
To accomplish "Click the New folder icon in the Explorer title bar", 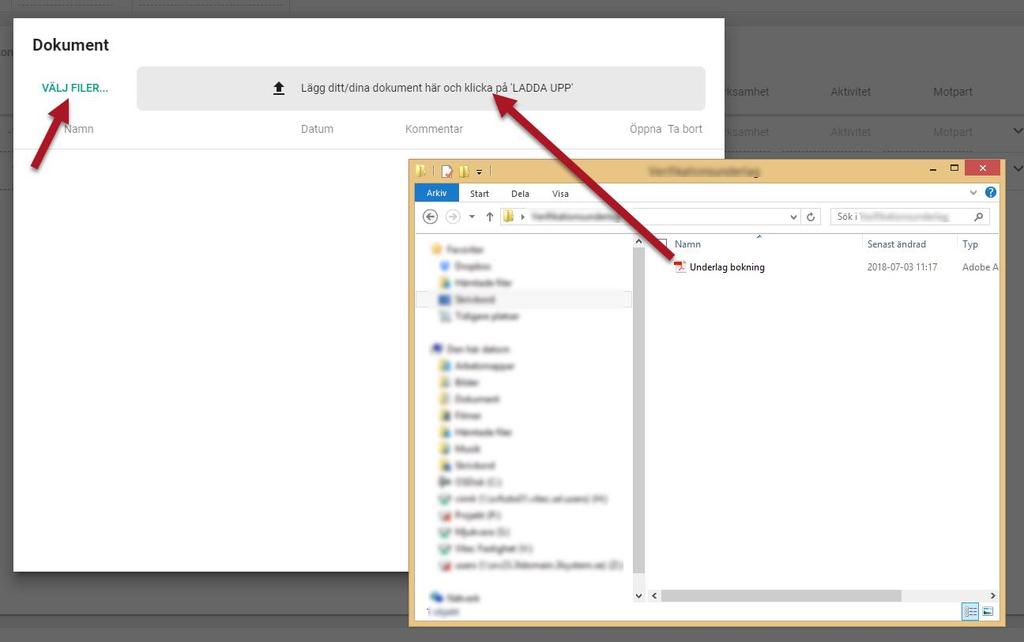I will (464, 171).
